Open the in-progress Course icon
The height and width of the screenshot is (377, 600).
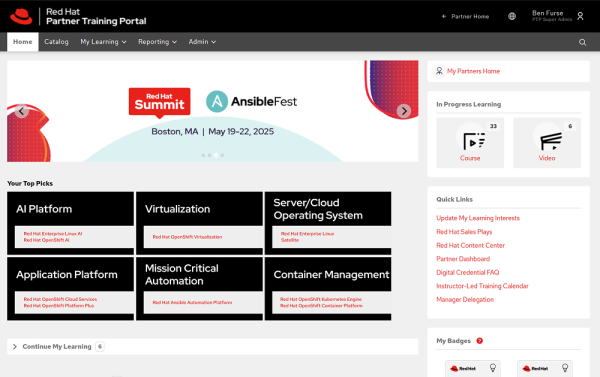(474, 140)
